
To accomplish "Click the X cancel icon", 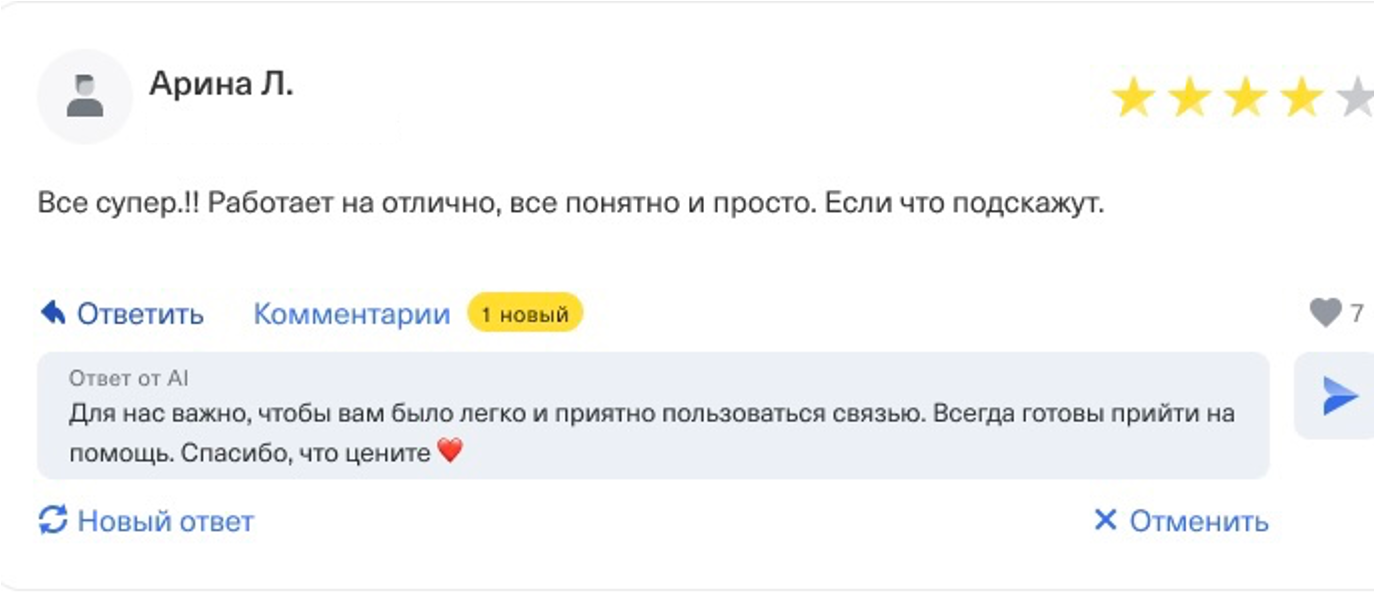I will [x=1104, y=520].
